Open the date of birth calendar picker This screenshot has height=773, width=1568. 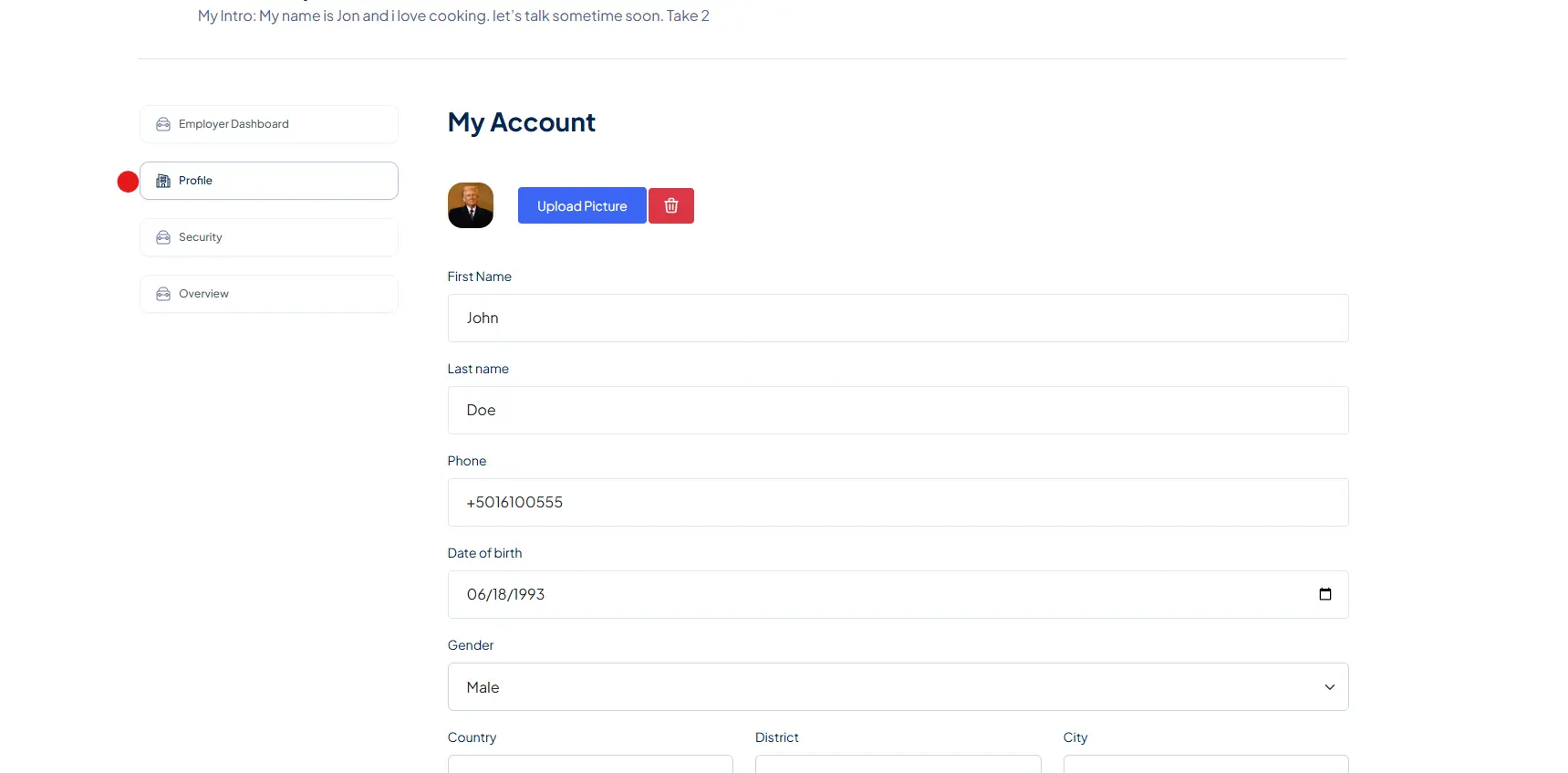[x=1324, y=594]
